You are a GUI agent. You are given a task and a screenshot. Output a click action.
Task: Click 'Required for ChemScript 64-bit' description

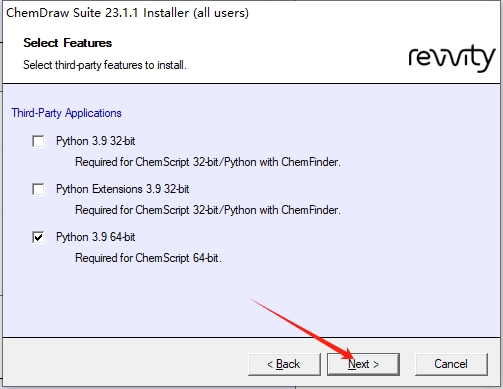148,258
